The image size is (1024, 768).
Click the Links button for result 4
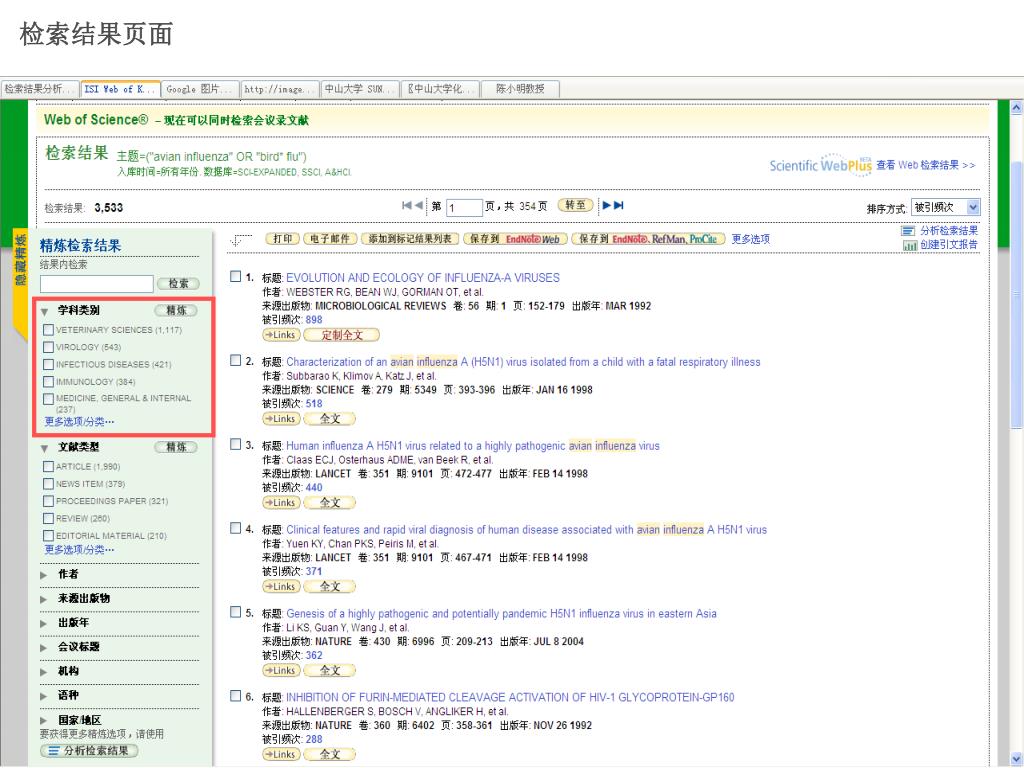(281, 586)
